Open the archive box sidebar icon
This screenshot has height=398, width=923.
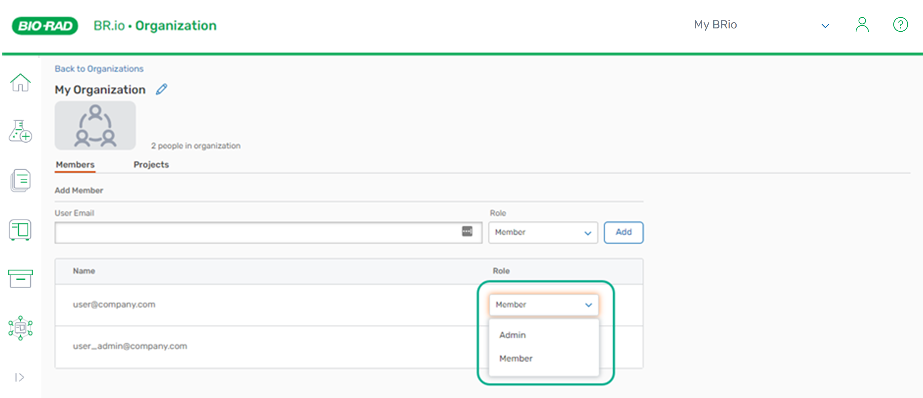click(21, 278)
